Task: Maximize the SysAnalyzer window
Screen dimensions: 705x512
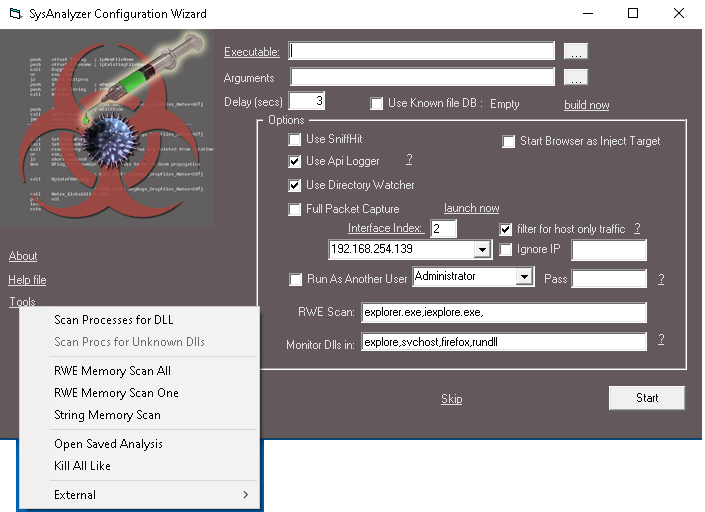Action: (633, 13)
